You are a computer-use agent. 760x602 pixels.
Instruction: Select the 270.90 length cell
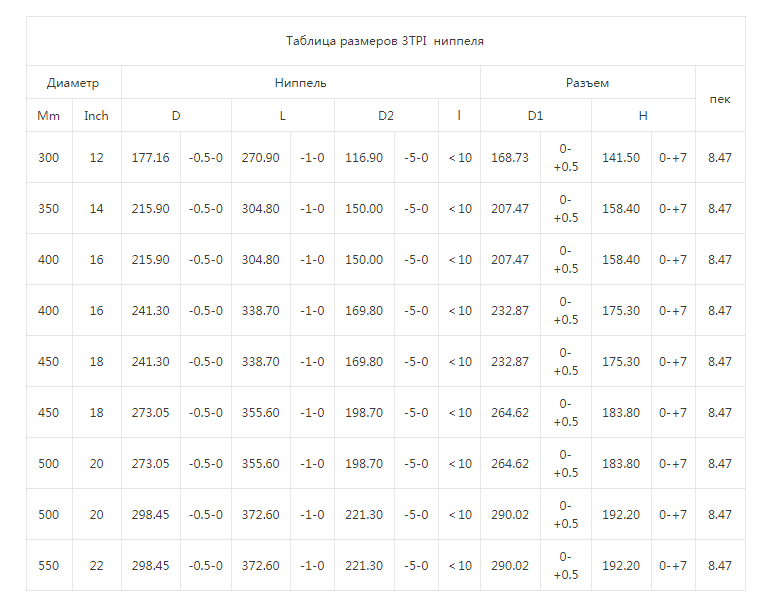point(261,158)
